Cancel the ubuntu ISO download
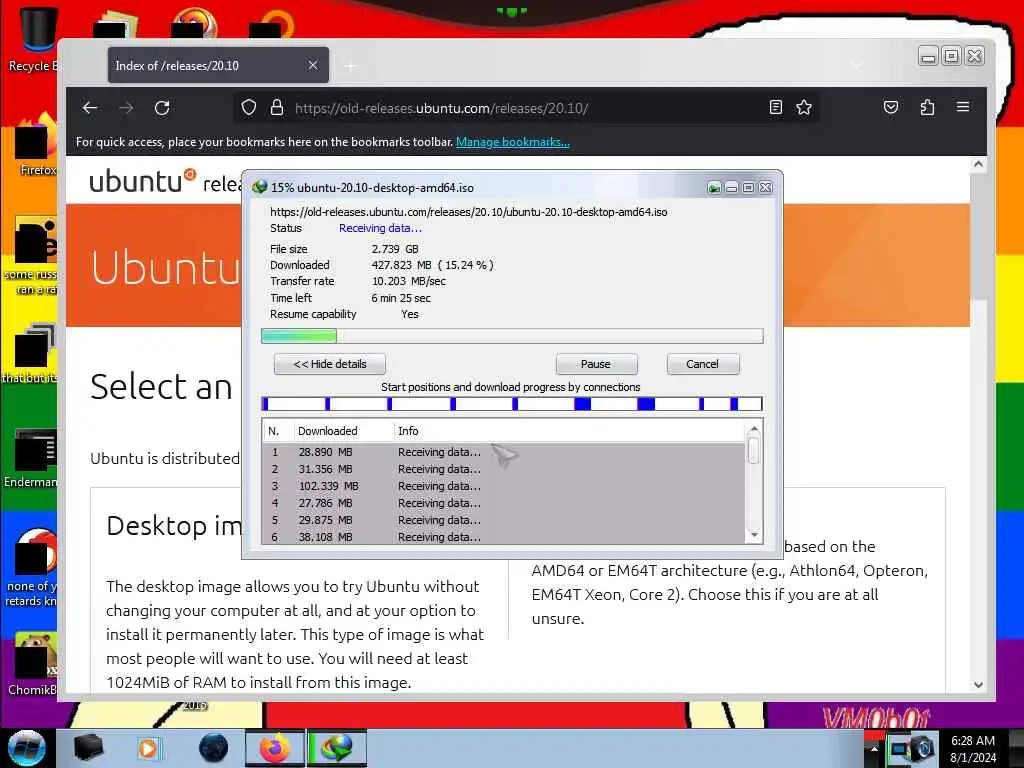This screenshot has width=1024, height=768. [x=703, y=364]
